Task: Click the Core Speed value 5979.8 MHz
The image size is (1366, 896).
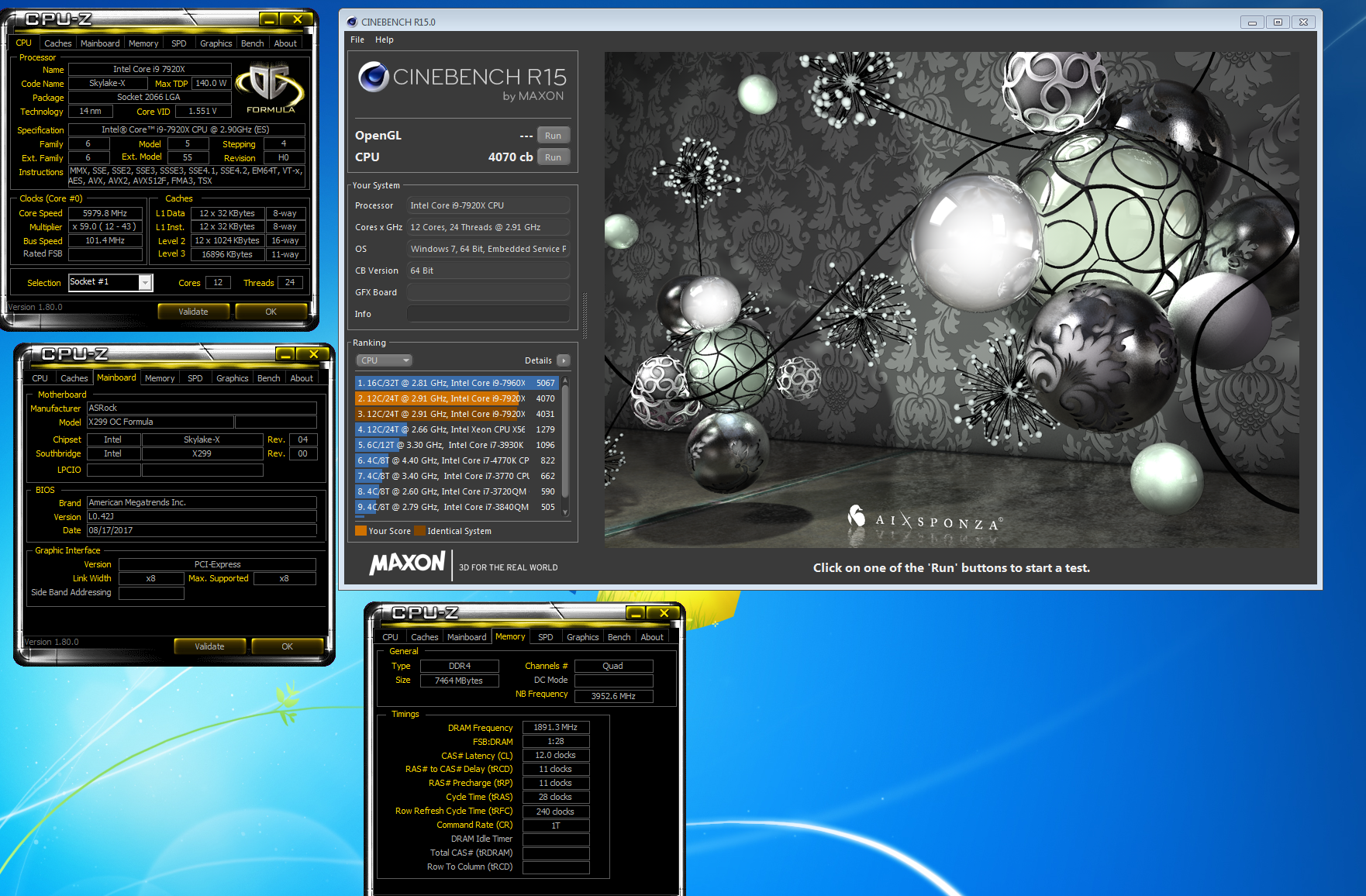Action: tap(105, 213)
